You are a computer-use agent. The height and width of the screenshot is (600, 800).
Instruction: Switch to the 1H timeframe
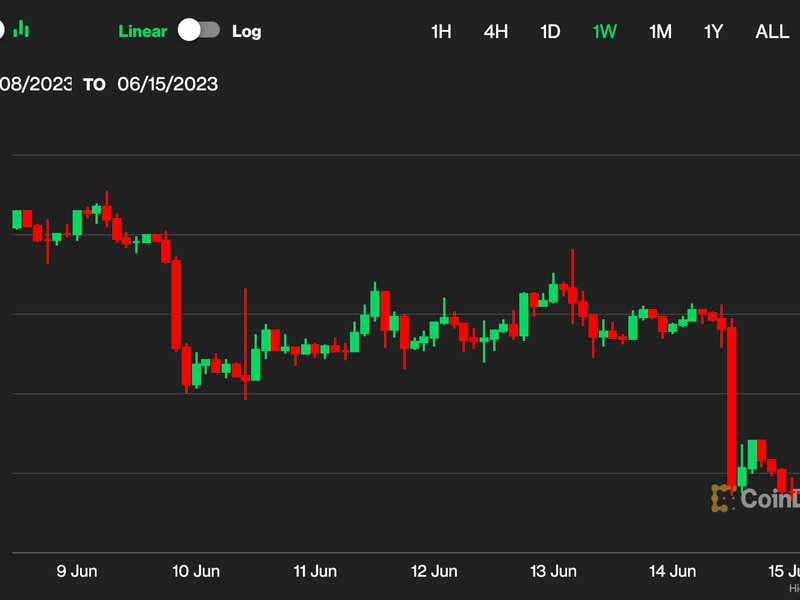[x=441, y=31]
